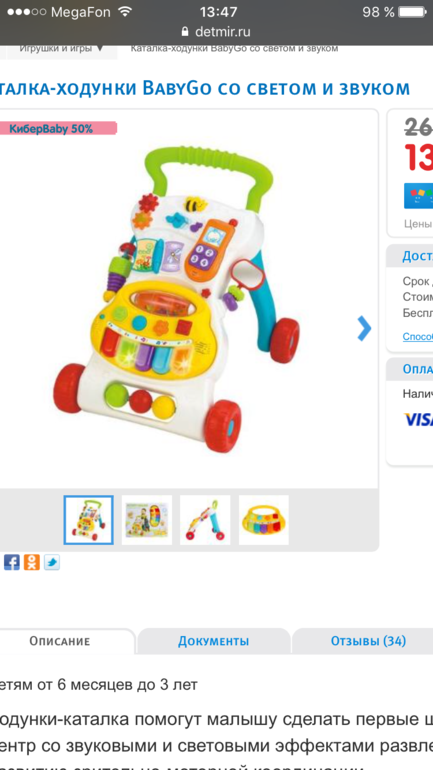Tap the battery icon in status bar
433x770 pixels.
pyautogui.click(x=412, y=12)
